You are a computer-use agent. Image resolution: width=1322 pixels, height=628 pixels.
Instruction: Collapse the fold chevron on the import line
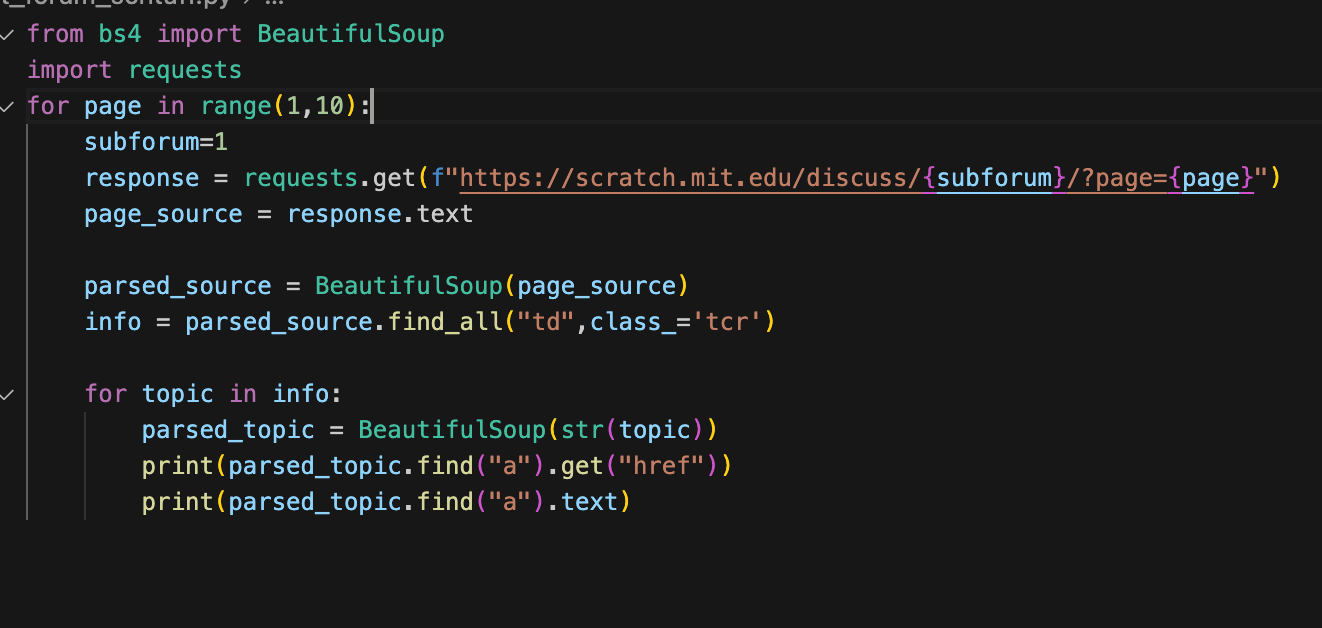[8, 33]
